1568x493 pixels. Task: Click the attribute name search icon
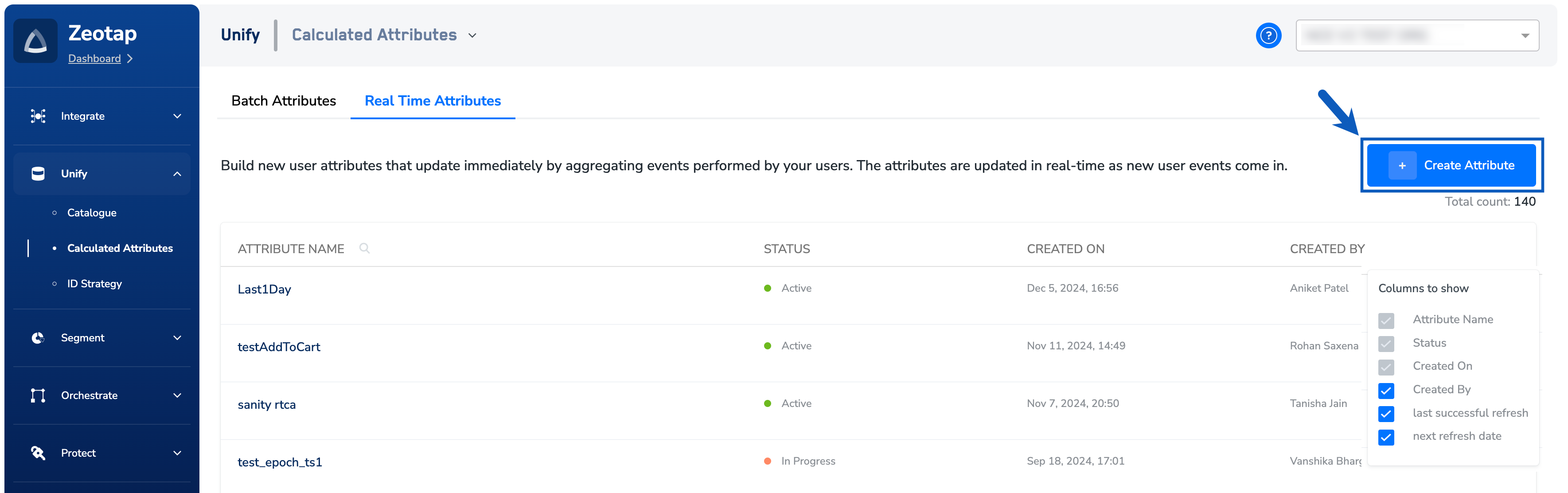(364, 248)
